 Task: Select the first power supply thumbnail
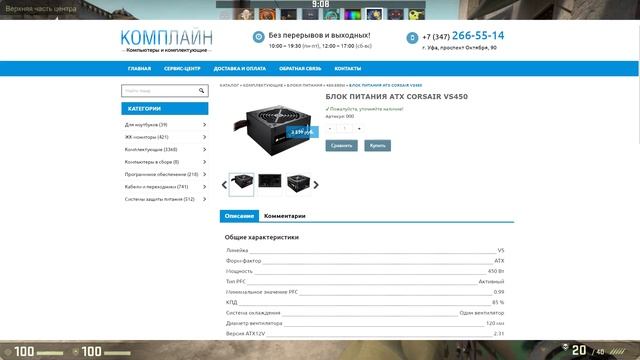(241, 184)
